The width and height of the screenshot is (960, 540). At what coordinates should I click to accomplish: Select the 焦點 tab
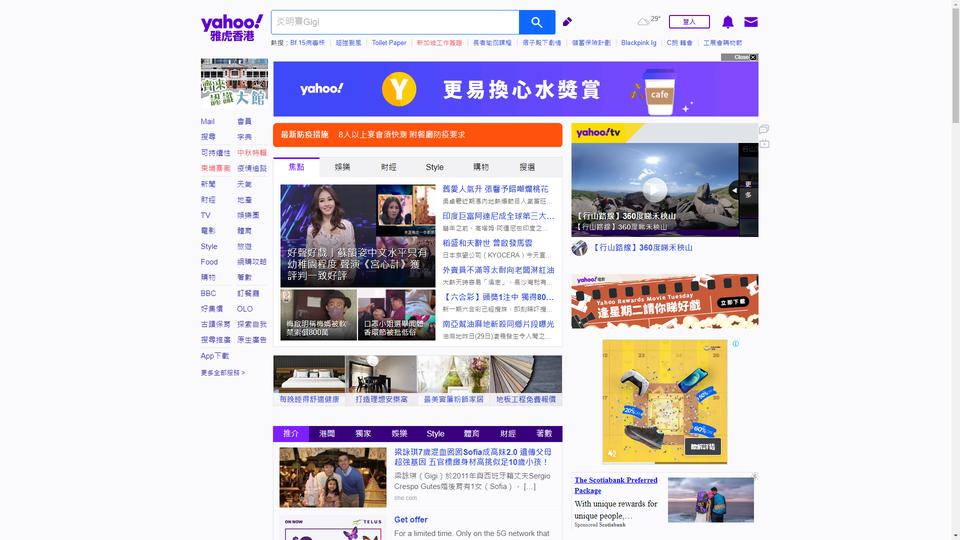tap(296, 167)
